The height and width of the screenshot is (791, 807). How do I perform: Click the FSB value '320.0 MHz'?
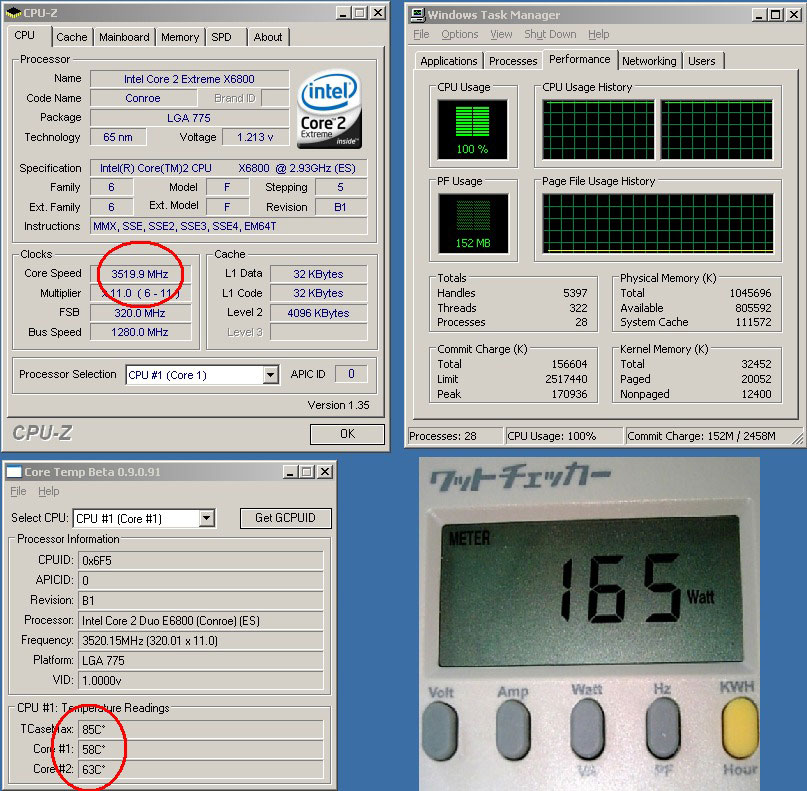(140, 313)
